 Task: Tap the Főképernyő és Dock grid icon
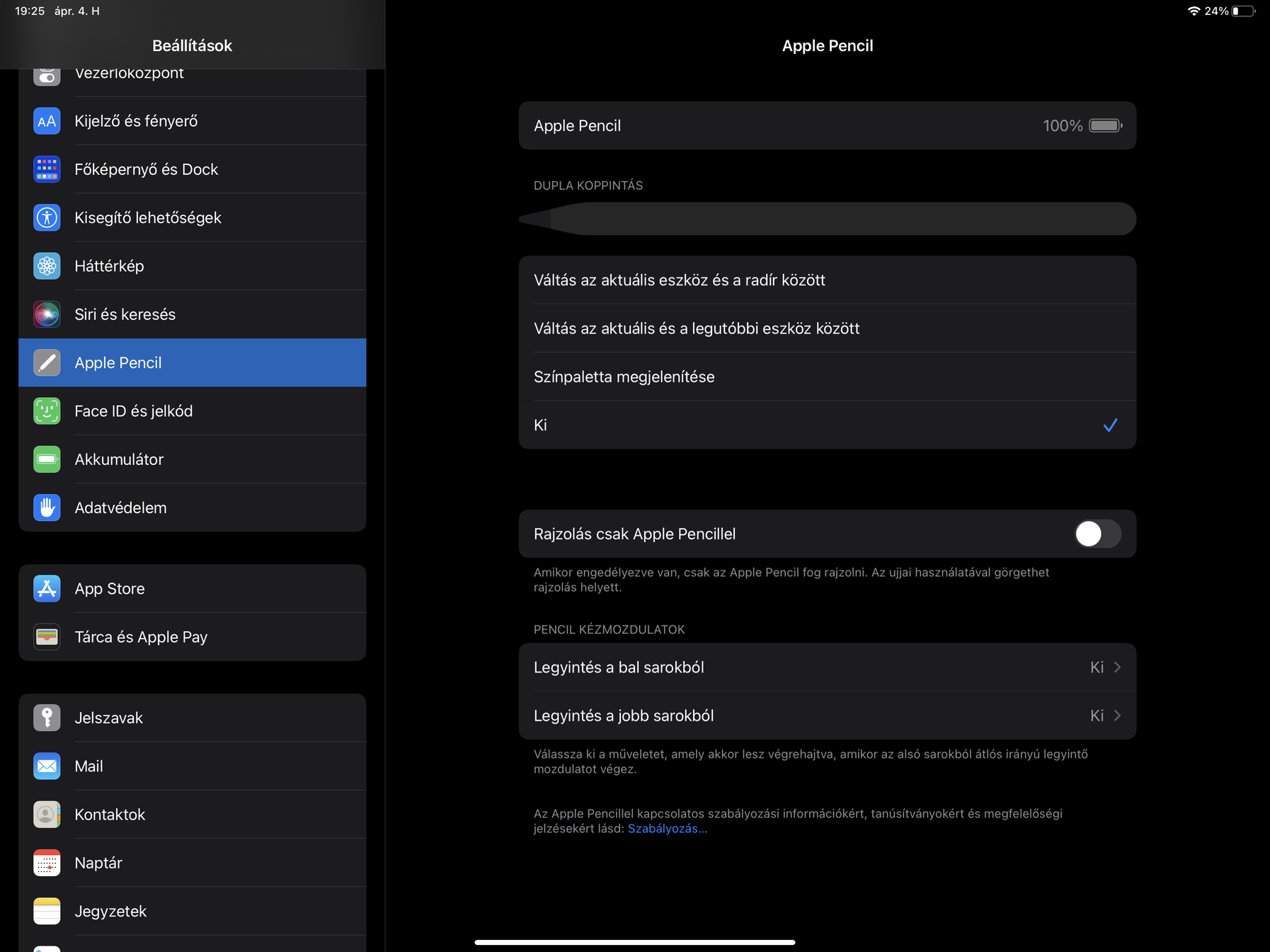coord(47,169)
